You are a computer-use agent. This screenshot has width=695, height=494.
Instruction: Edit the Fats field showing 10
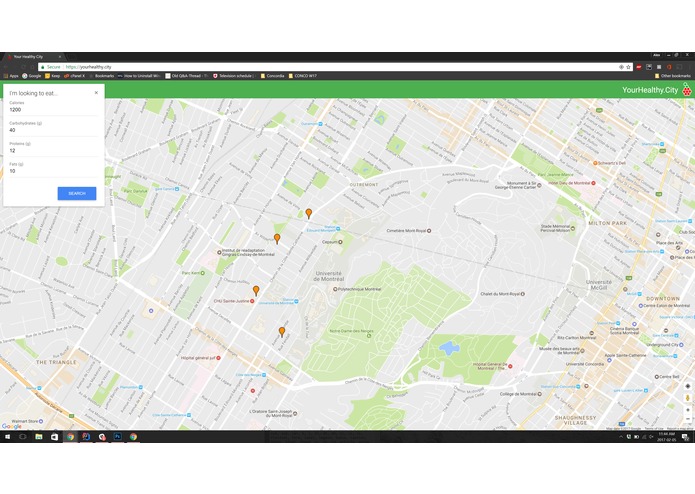[x=53, y=171]
